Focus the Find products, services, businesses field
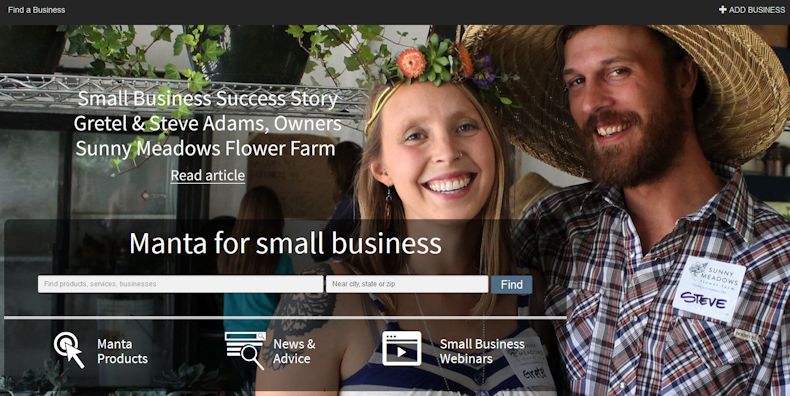Screen dimensions: 790x396 point(180,284)
